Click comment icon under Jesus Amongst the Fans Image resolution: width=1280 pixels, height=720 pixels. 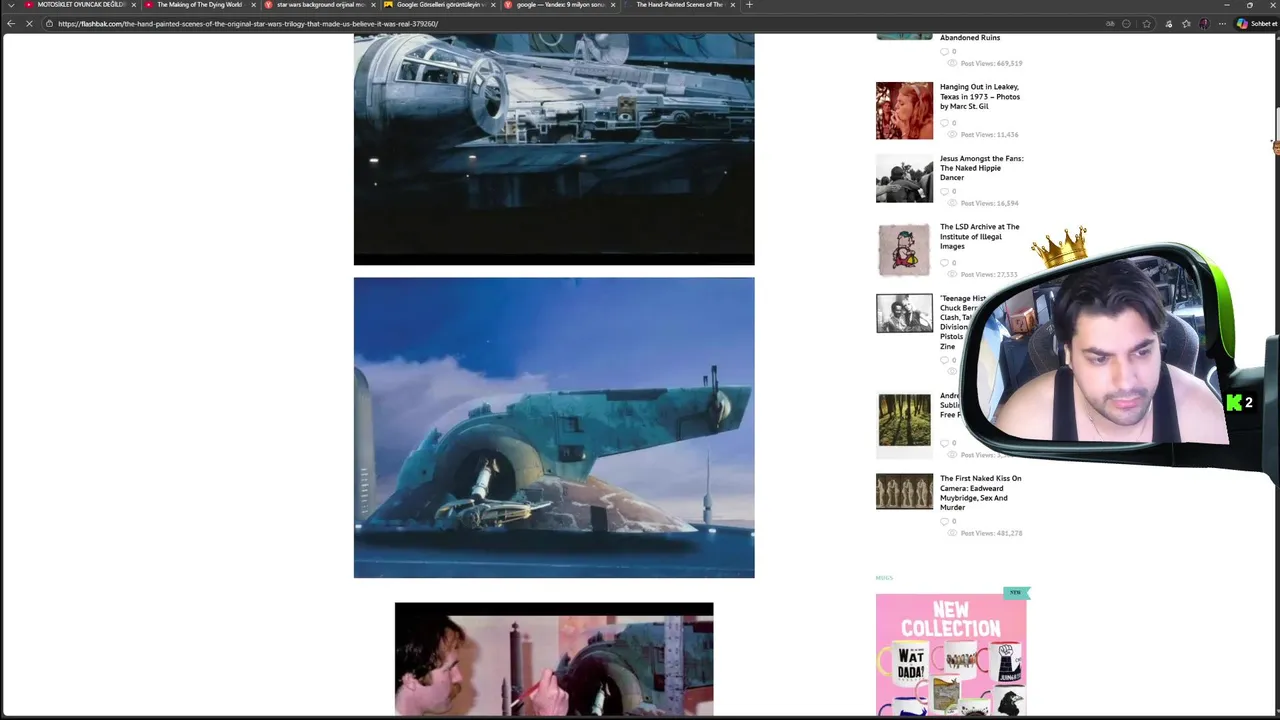(x=944, y=191)
